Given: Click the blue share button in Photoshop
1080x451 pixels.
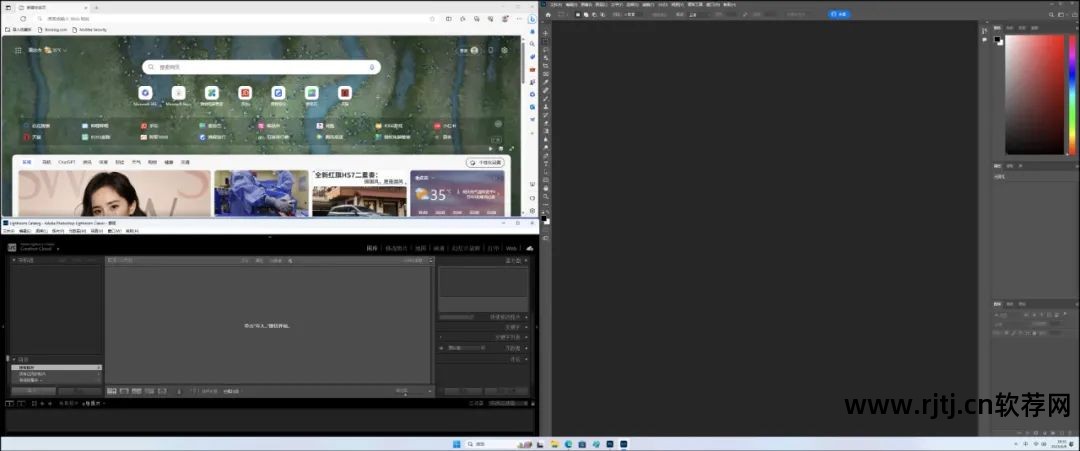Looking at the screenshot, I should (x=841, y=15).
